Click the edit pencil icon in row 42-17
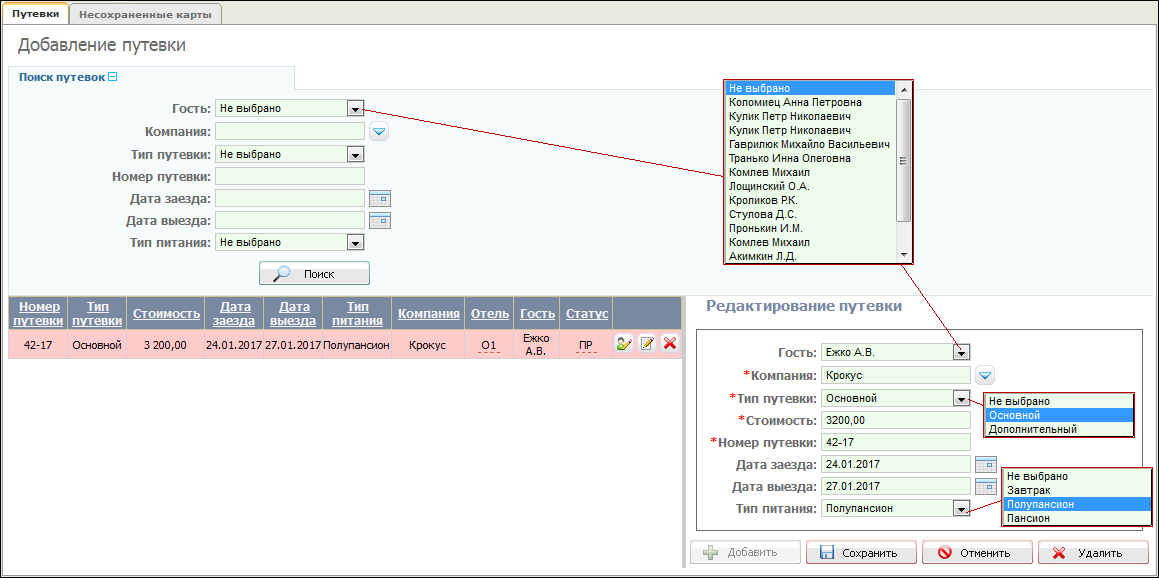The height and width of the screenshot is (578, 1159). coord(647,344)
